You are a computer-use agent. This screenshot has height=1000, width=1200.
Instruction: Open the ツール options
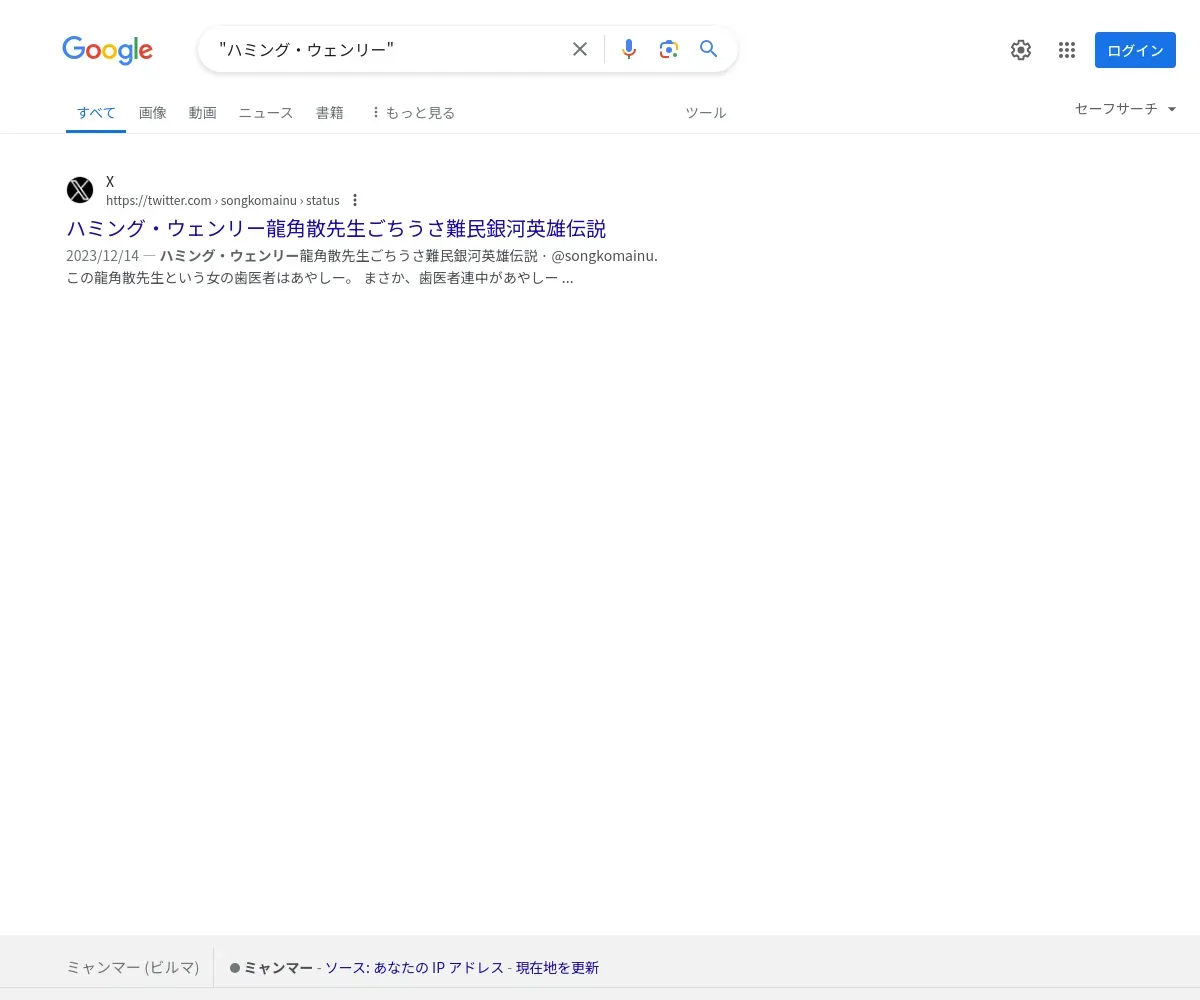pos(706,113)
